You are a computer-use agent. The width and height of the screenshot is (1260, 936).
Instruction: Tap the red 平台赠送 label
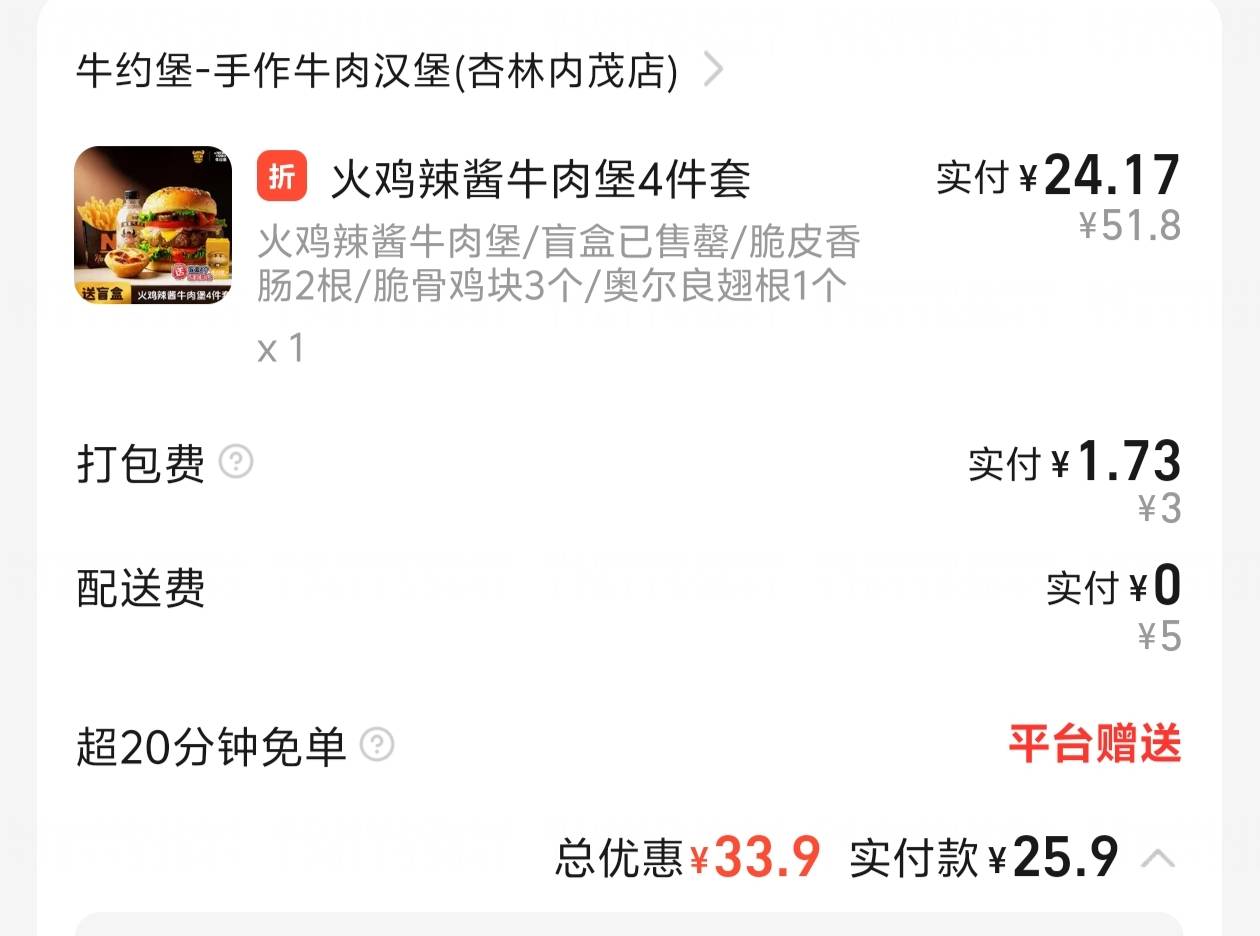(x=1094, y=745)
